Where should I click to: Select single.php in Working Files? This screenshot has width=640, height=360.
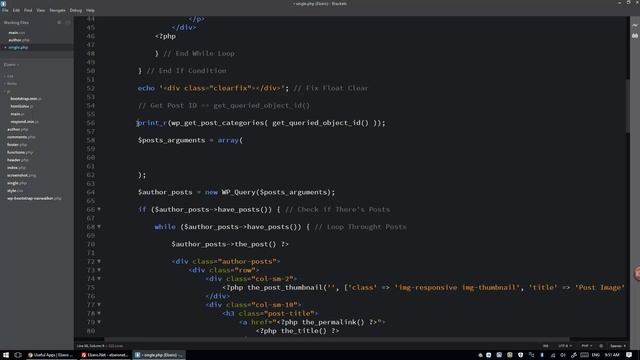click(x=18, y=47)
